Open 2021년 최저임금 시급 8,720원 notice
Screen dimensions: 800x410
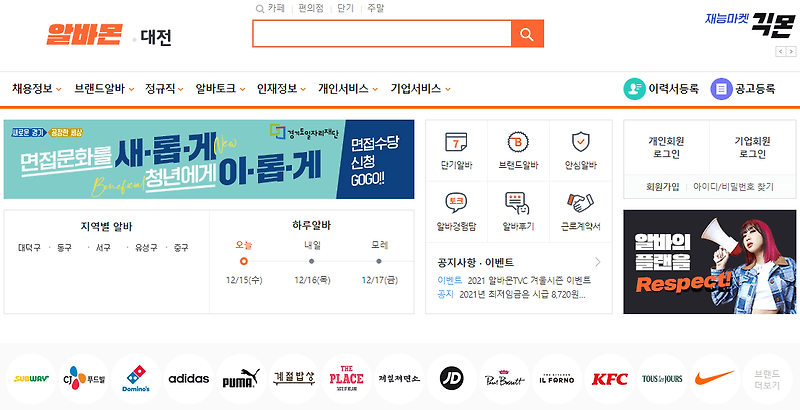pyautogui.click(x=522, y=294)
